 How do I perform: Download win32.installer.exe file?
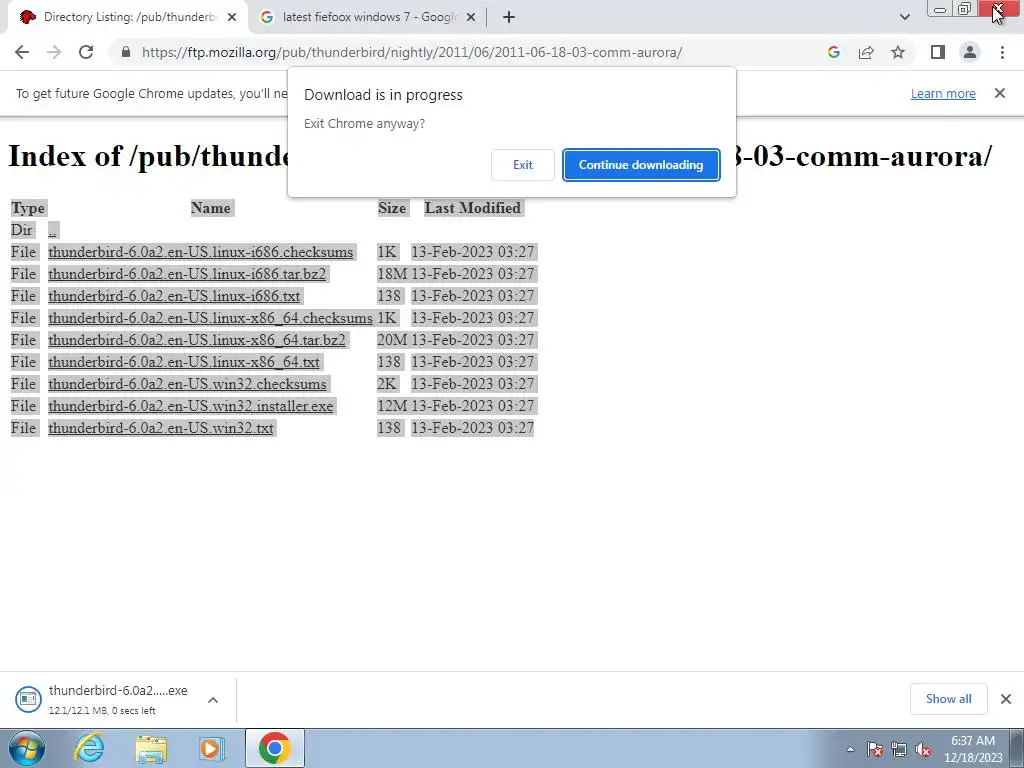pos(191,406)
